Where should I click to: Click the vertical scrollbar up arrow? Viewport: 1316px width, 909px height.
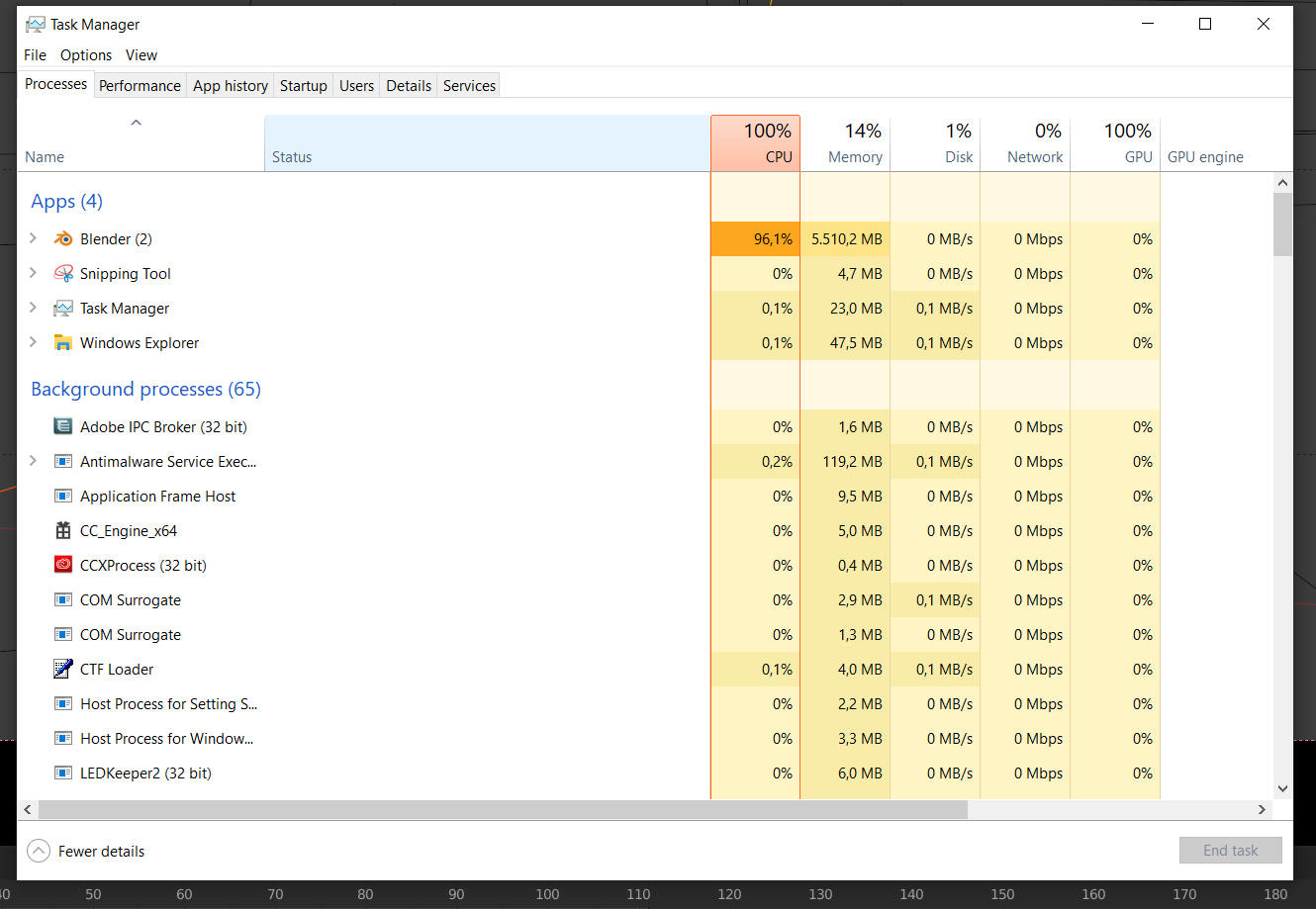[1283, 183]
